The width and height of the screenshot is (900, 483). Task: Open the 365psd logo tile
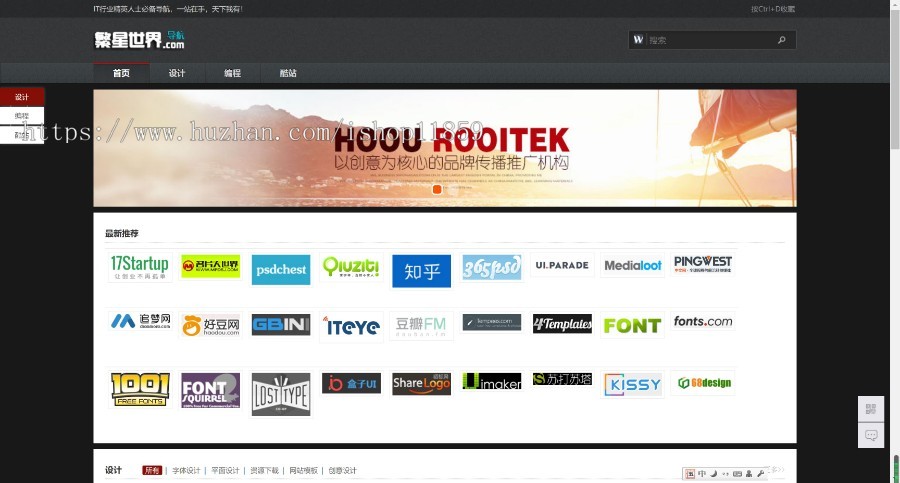492,267
